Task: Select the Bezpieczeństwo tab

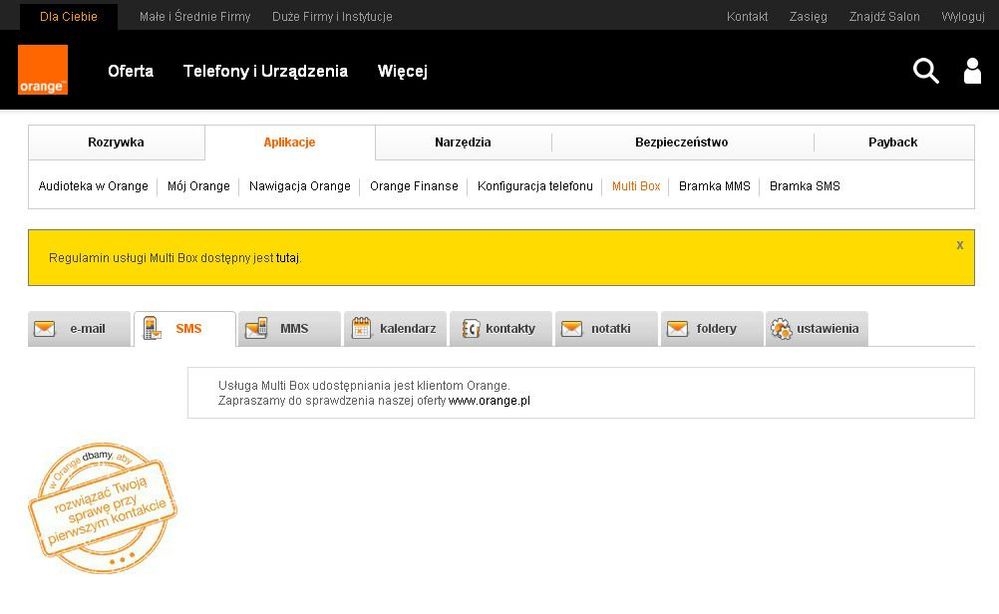Action: (x=681, y=142)
